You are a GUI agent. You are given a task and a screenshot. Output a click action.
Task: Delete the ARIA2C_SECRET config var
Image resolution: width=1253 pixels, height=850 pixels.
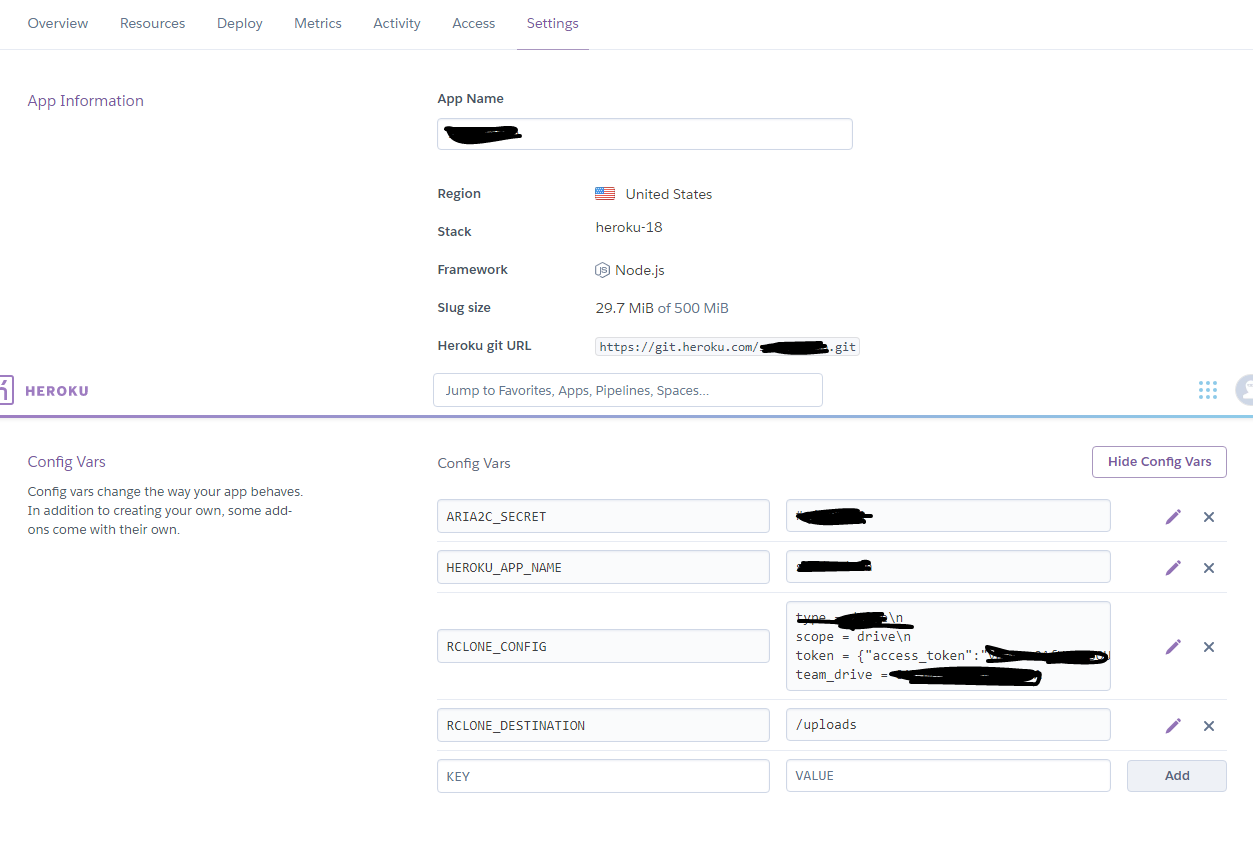coord(1208,517)
